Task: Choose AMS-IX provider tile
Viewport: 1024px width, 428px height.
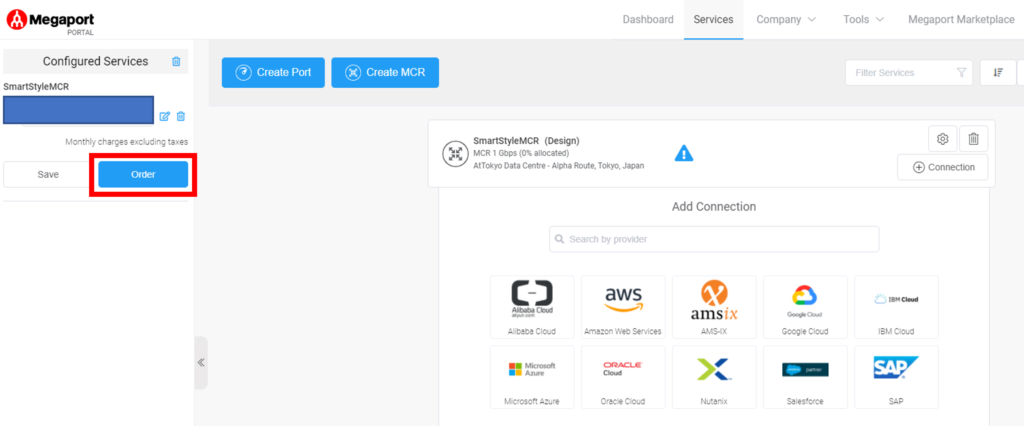Action: (x=714, y=308)
